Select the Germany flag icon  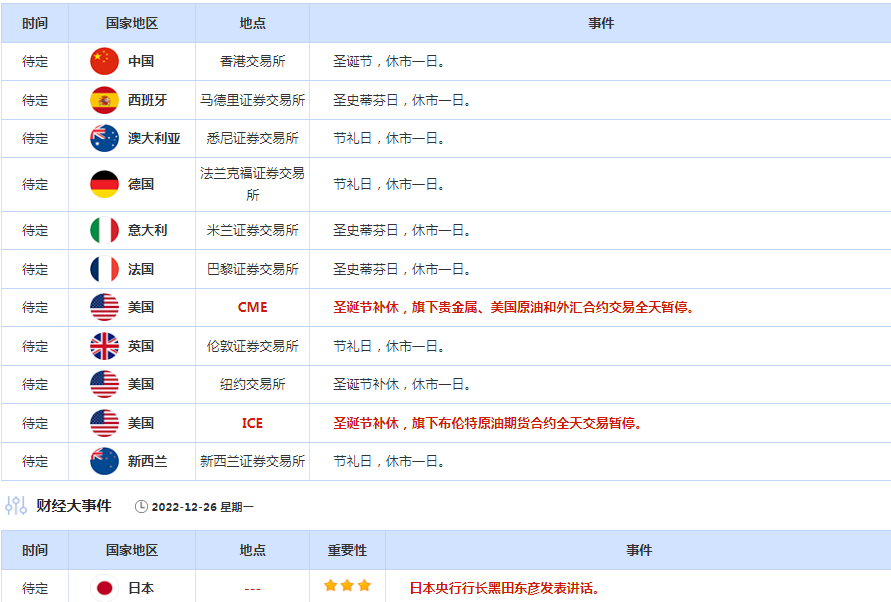pyautogui.click(x=104, y=184)
